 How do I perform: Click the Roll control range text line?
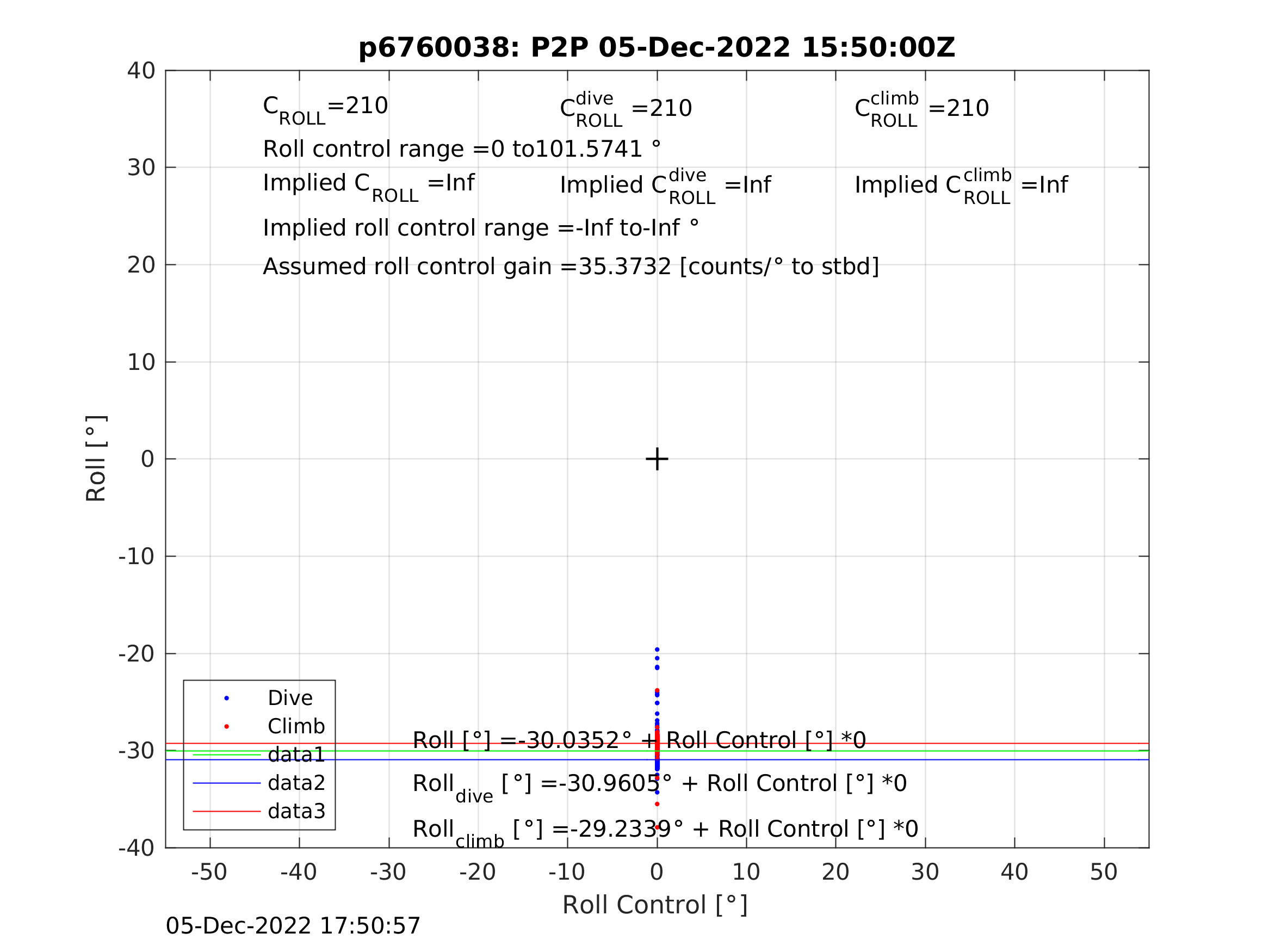tap(462, 149)
